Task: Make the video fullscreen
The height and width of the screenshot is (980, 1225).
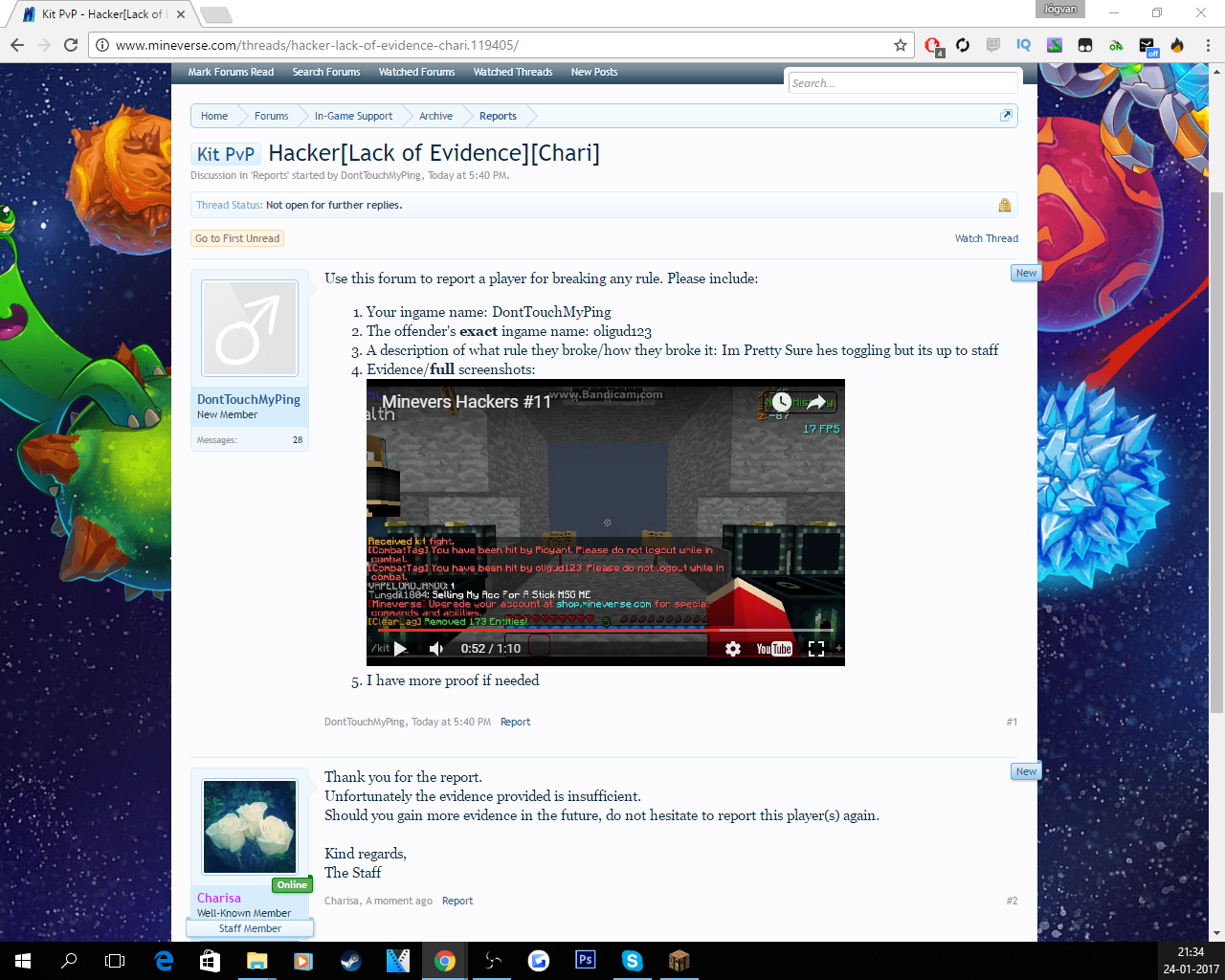Action: (816, 649)
